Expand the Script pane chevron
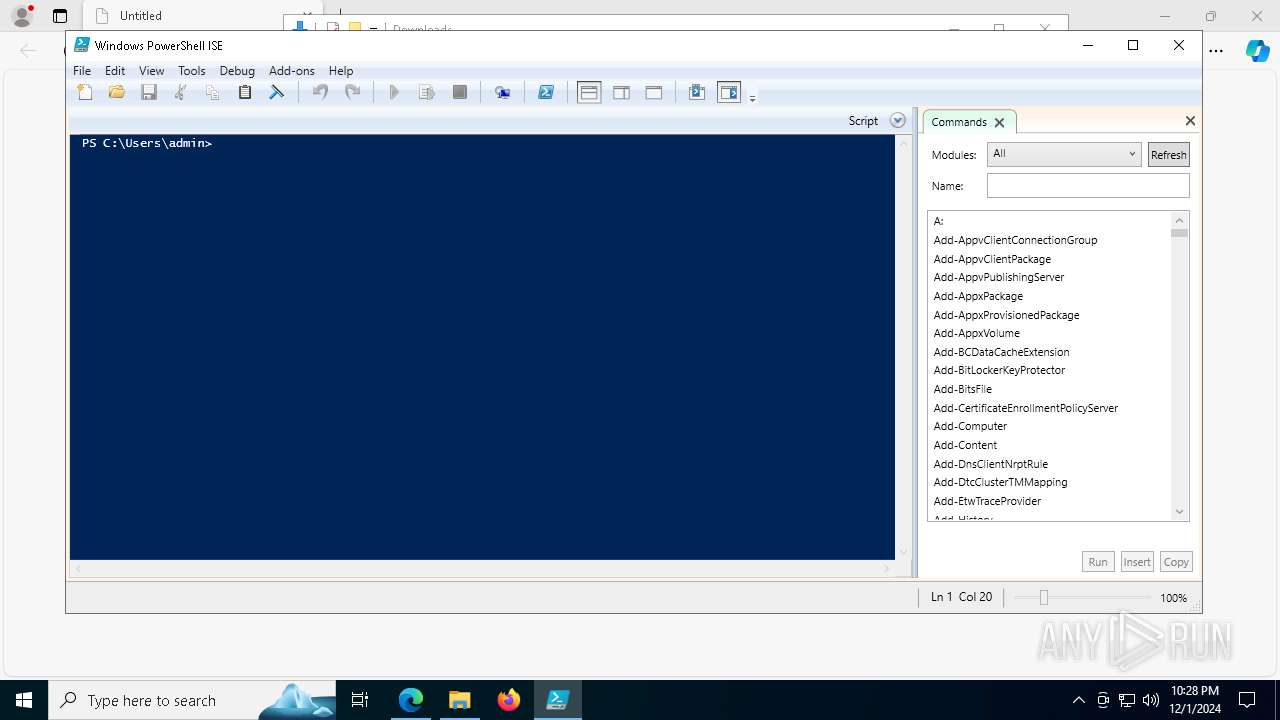Viewport: 1280px width, 720px height. click(898, 120)
